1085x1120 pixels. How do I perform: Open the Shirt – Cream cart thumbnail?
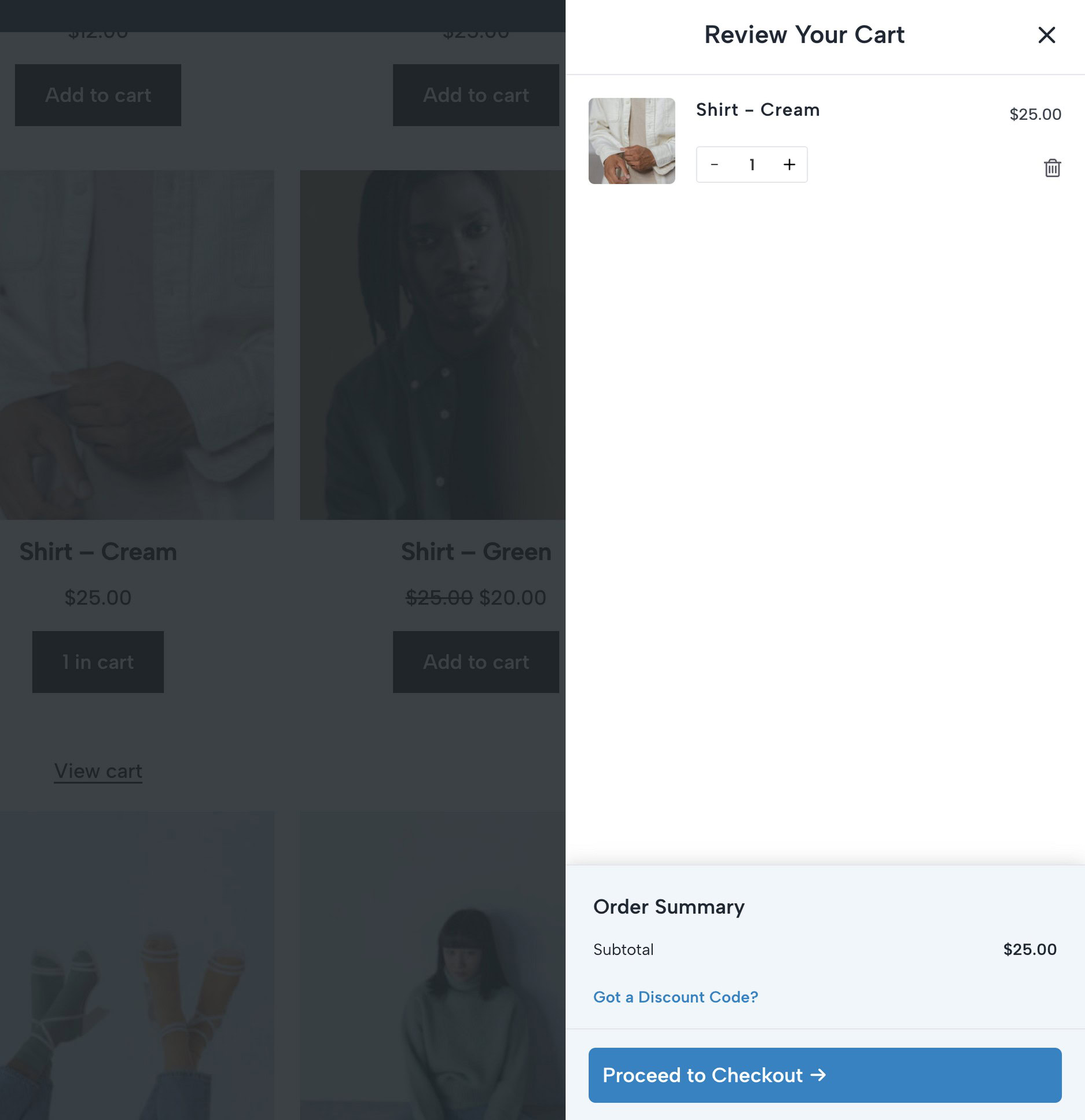631,141
